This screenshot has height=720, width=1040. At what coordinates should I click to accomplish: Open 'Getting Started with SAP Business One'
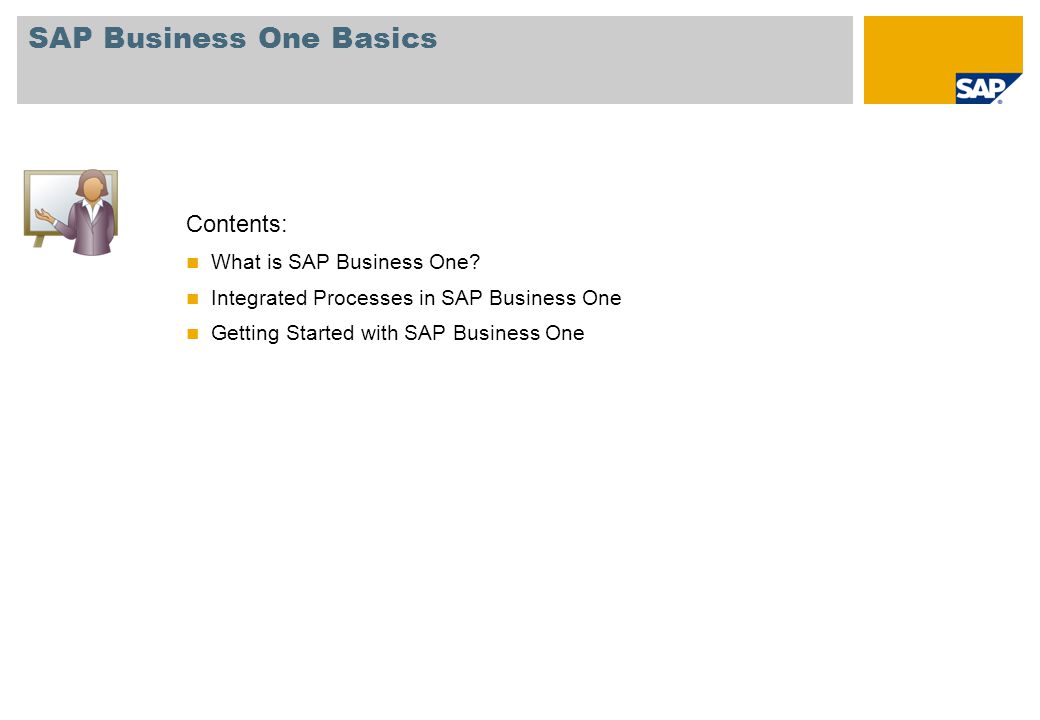tap(397, 333)
